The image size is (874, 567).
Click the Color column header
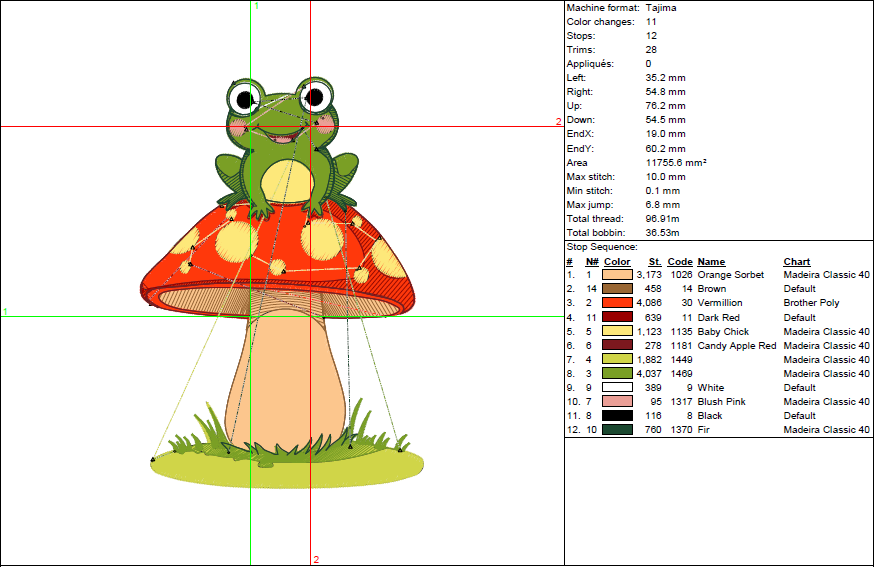[x=617, y=261]
